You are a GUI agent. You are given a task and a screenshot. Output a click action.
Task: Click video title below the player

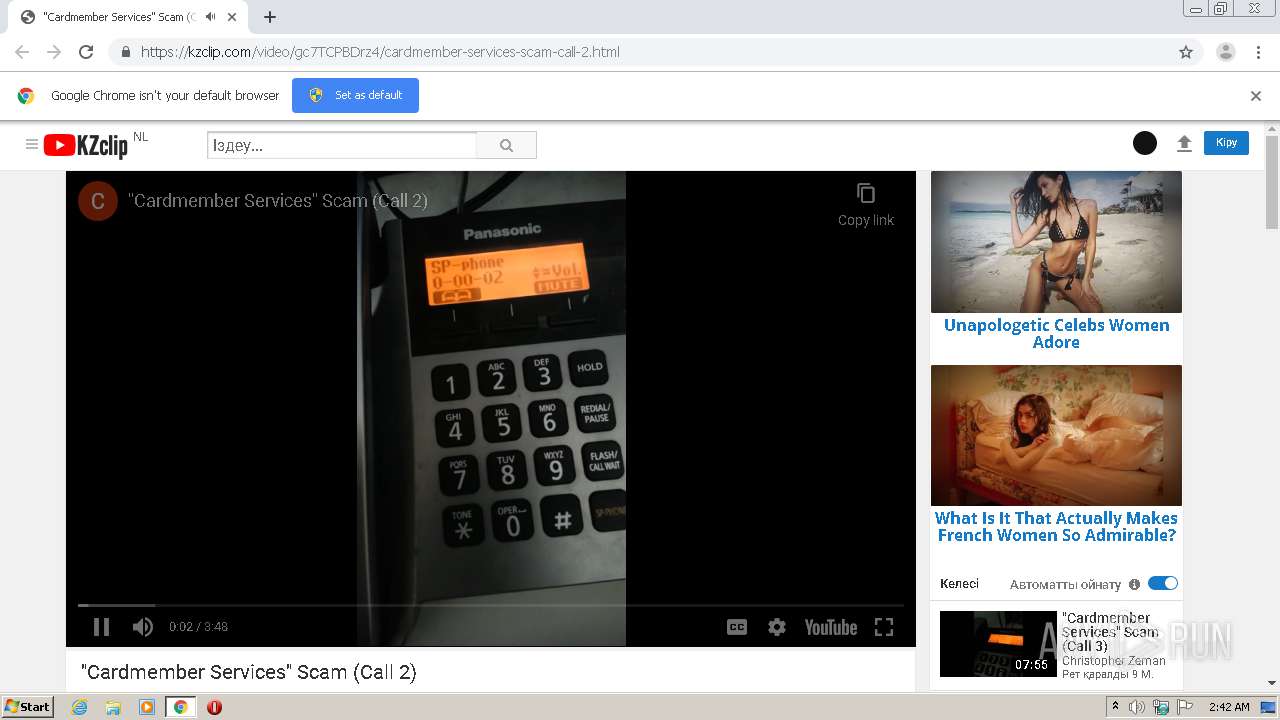tap(248, 672)
